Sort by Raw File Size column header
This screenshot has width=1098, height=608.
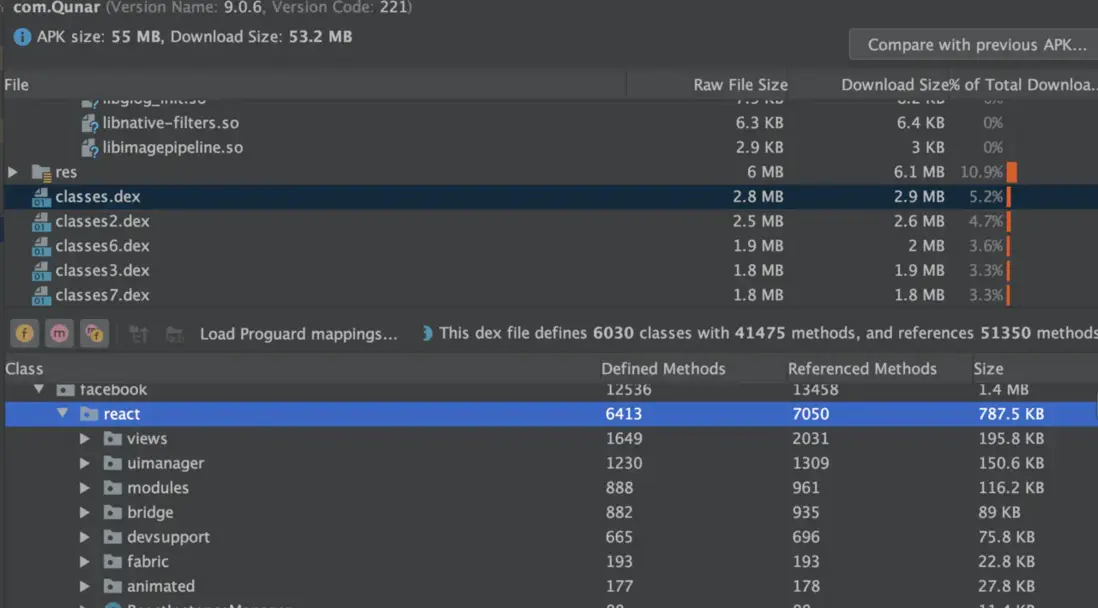click(x=740, y=85)
